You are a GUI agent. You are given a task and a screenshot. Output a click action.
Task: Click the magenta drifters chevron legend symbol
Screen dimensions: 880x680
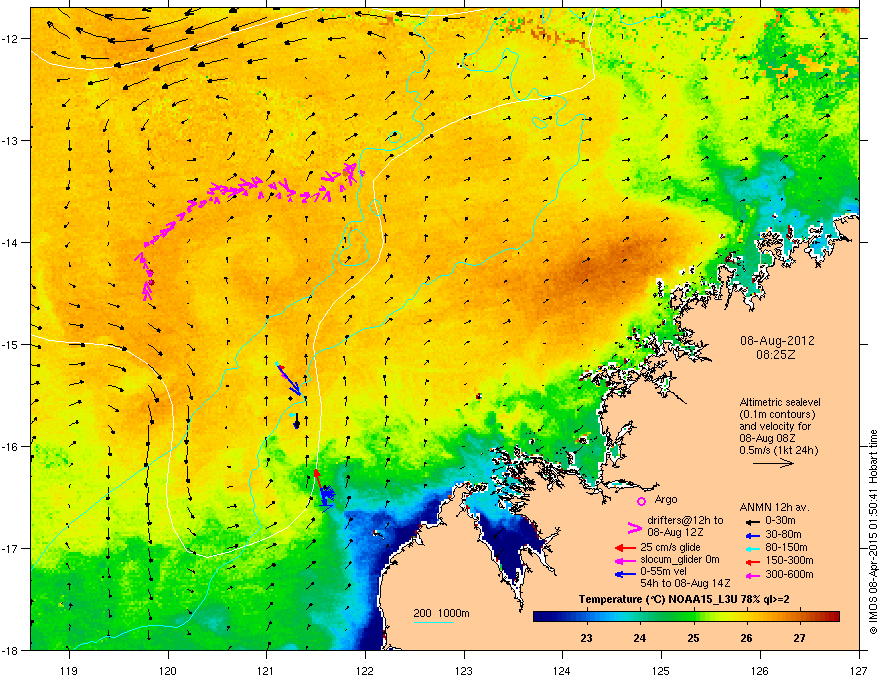click(634, 527)
